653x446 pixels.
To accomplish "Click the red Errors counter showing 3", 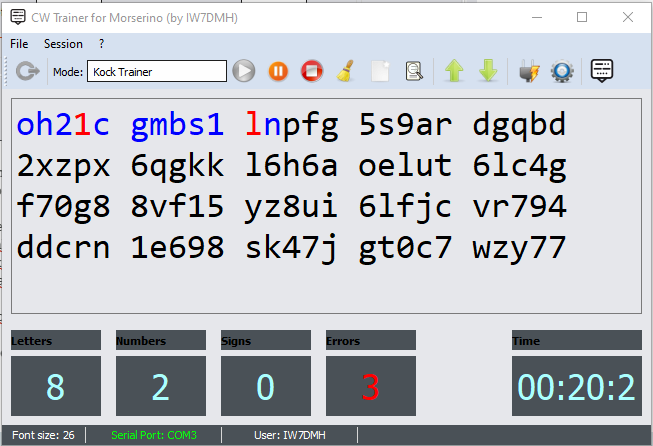I will tap(371, 386).
